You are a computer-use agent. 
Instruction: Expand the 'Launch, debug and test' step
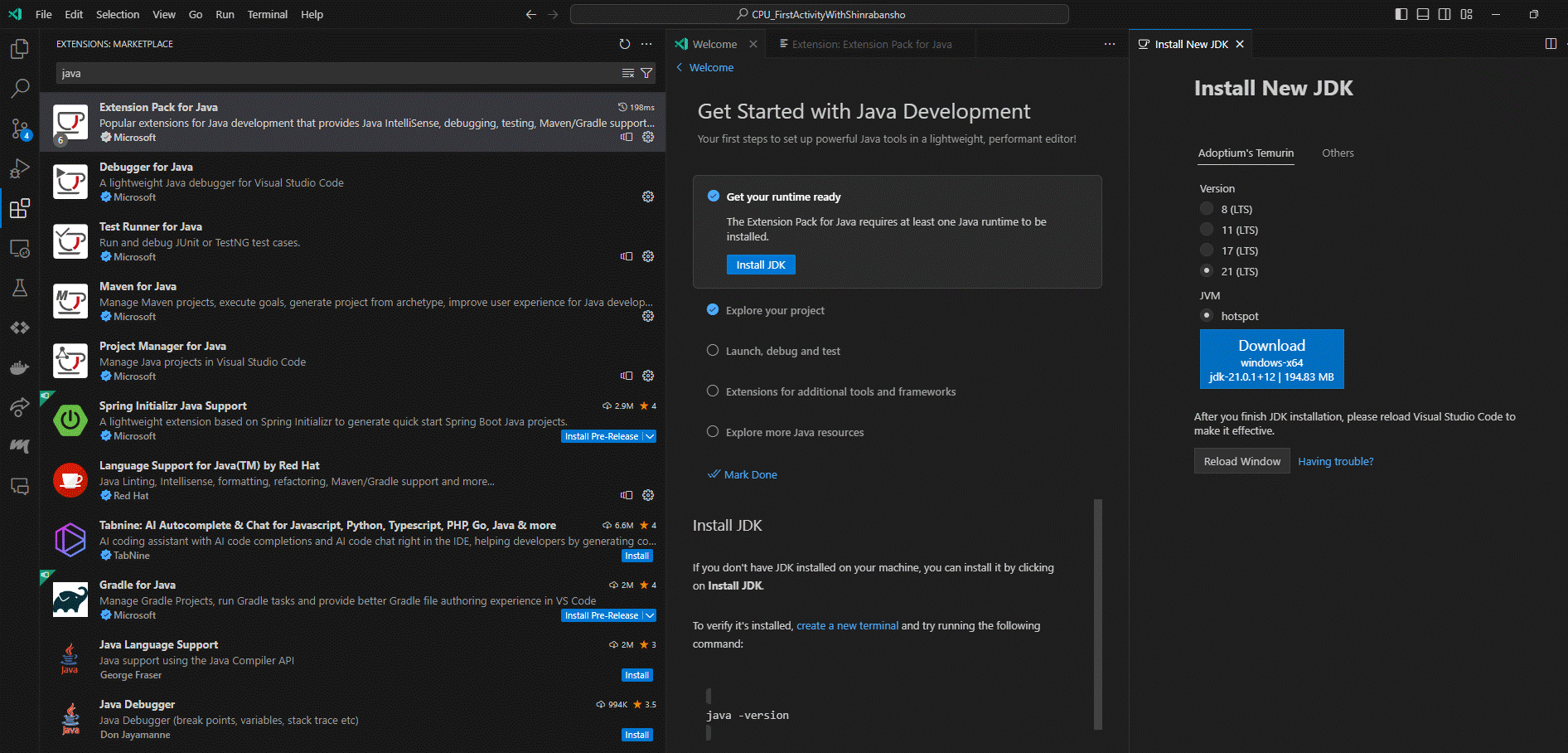point(782,351)
